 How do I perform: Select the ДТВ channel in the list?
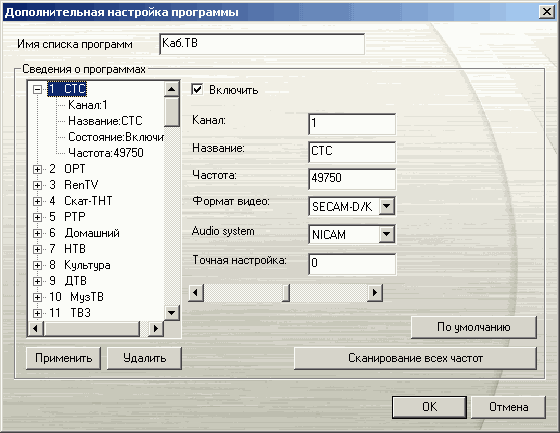(68, 281)
